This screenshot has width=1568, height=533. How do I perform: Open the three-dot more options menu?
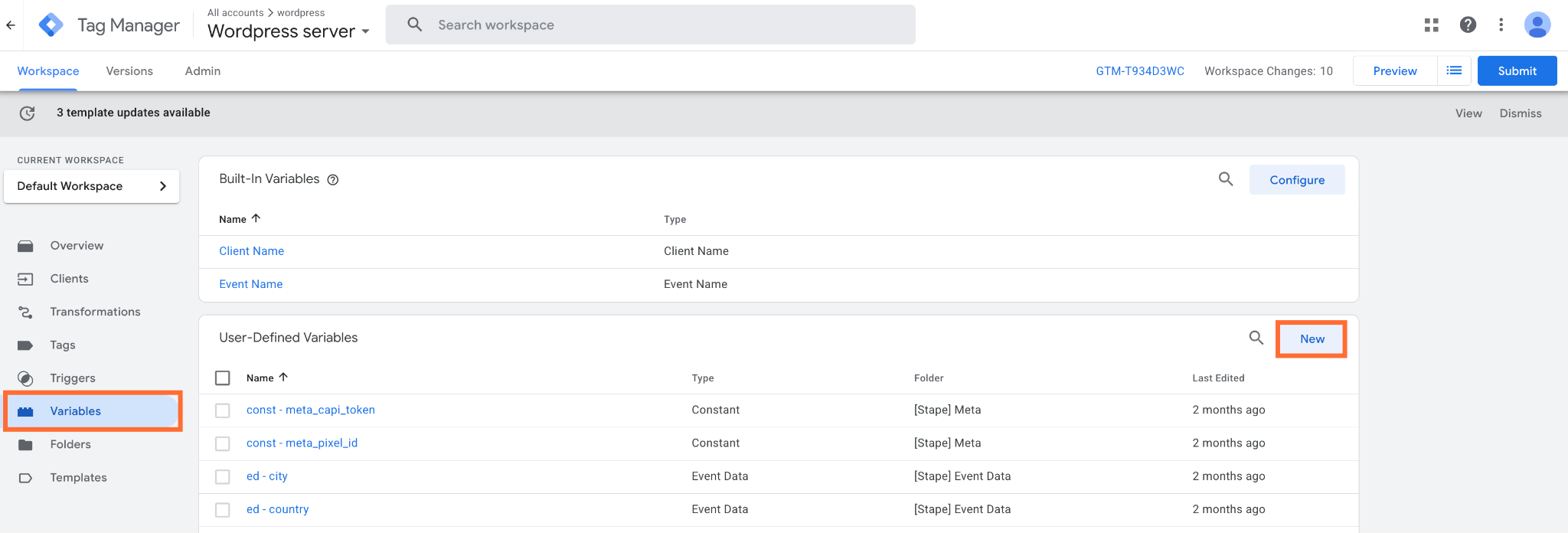[x=1501, y=25]
